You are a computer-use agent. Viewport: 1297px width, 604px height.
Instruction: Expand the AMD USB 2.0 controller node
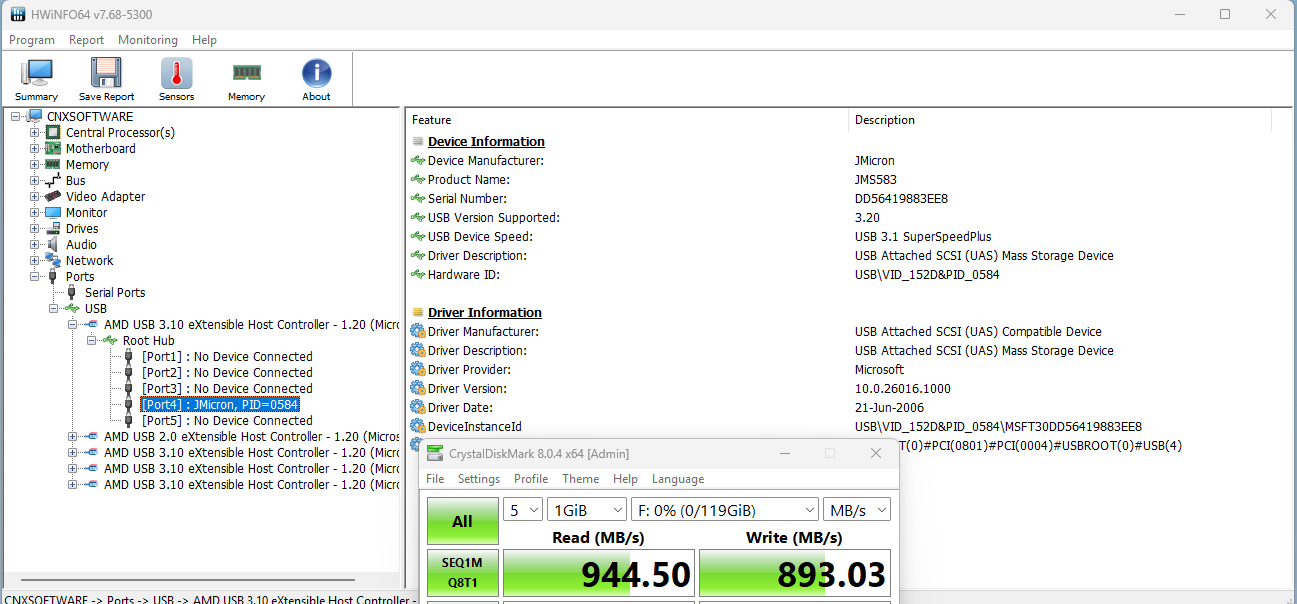tap(73, 437)
